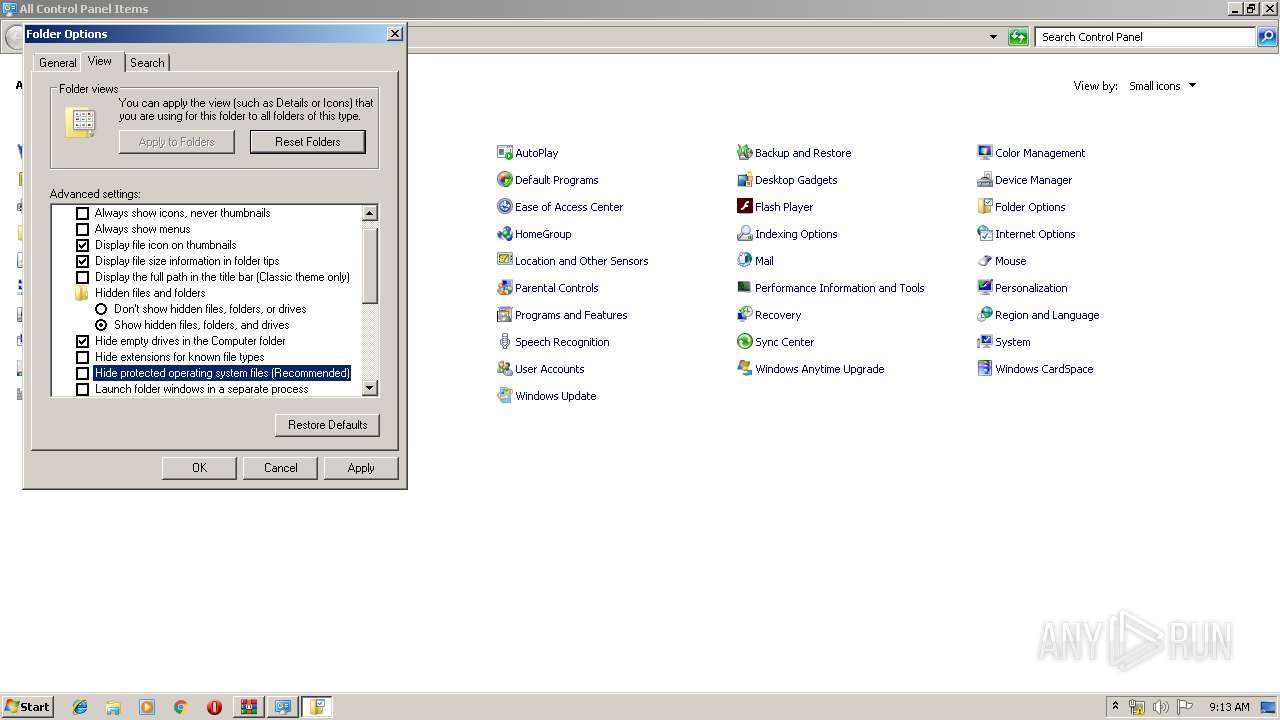Image resolution: width=1280 pixels, height=720 pixels.
Task: Uncheck Display file size information in folder tips
Action: 82,261
